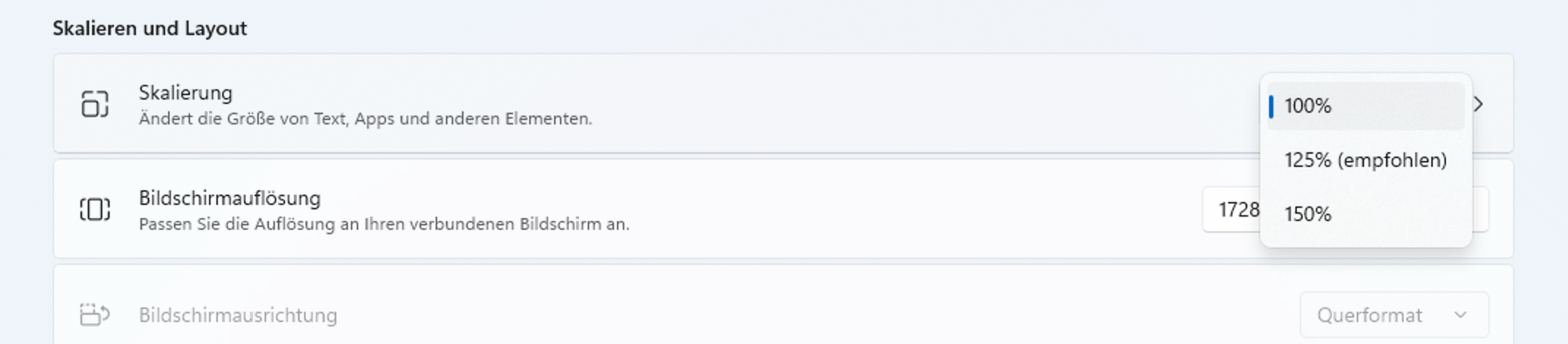Click the description "Ändert die Größe von Text"
Screen dimensions: 1568x344
(365, 119)
